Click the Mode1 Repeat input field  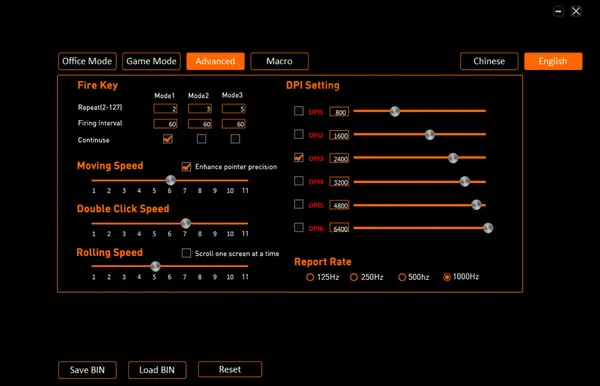tap(165, 109)
